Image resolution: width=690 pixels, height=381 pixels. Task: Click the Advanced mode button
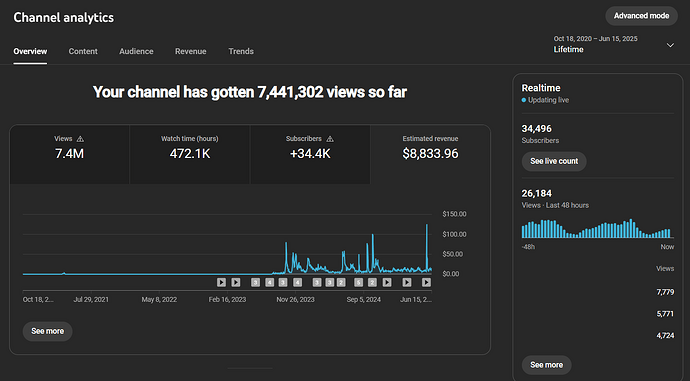click(641, 16)
